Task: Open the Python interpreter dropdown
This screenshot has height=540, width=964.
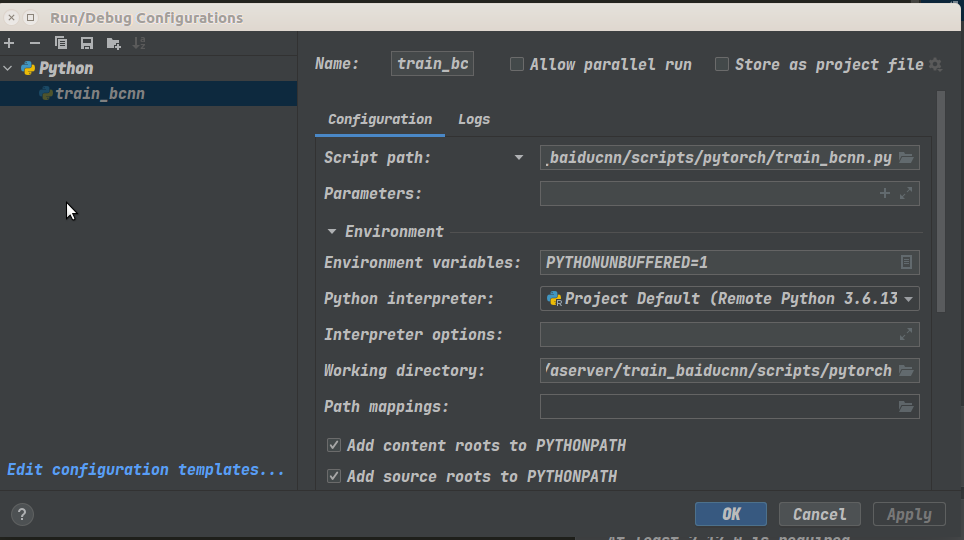Action: coord(729,299)
